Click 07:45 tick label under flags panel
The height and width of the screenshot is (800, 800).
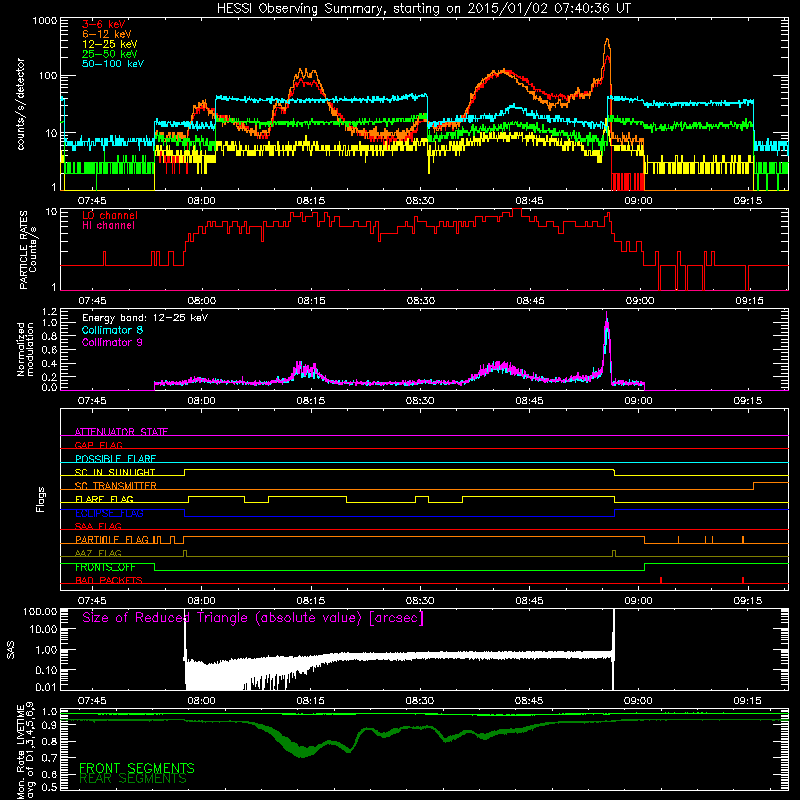click(92, 601)
